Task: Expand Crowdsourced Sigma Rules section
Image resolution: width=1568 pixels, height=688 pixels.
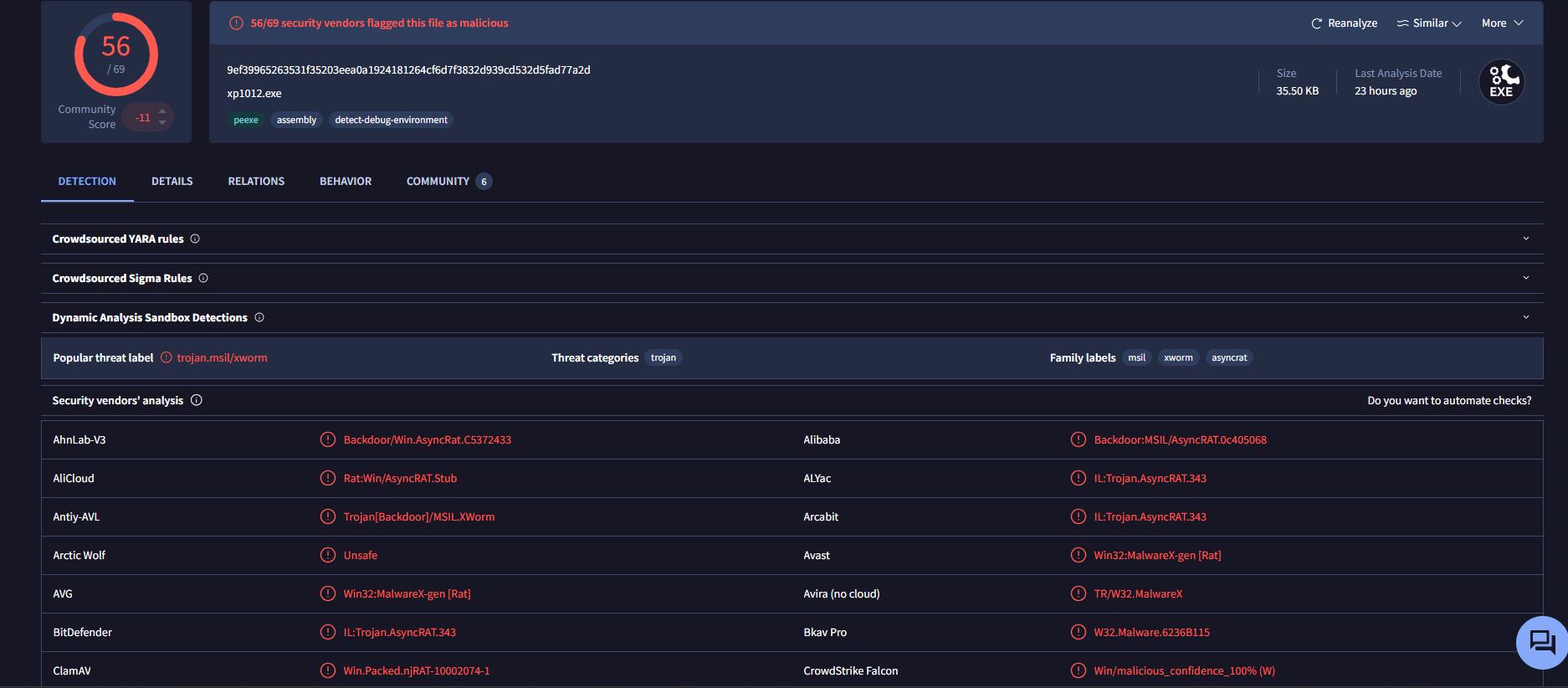Action: [1526, 278]
